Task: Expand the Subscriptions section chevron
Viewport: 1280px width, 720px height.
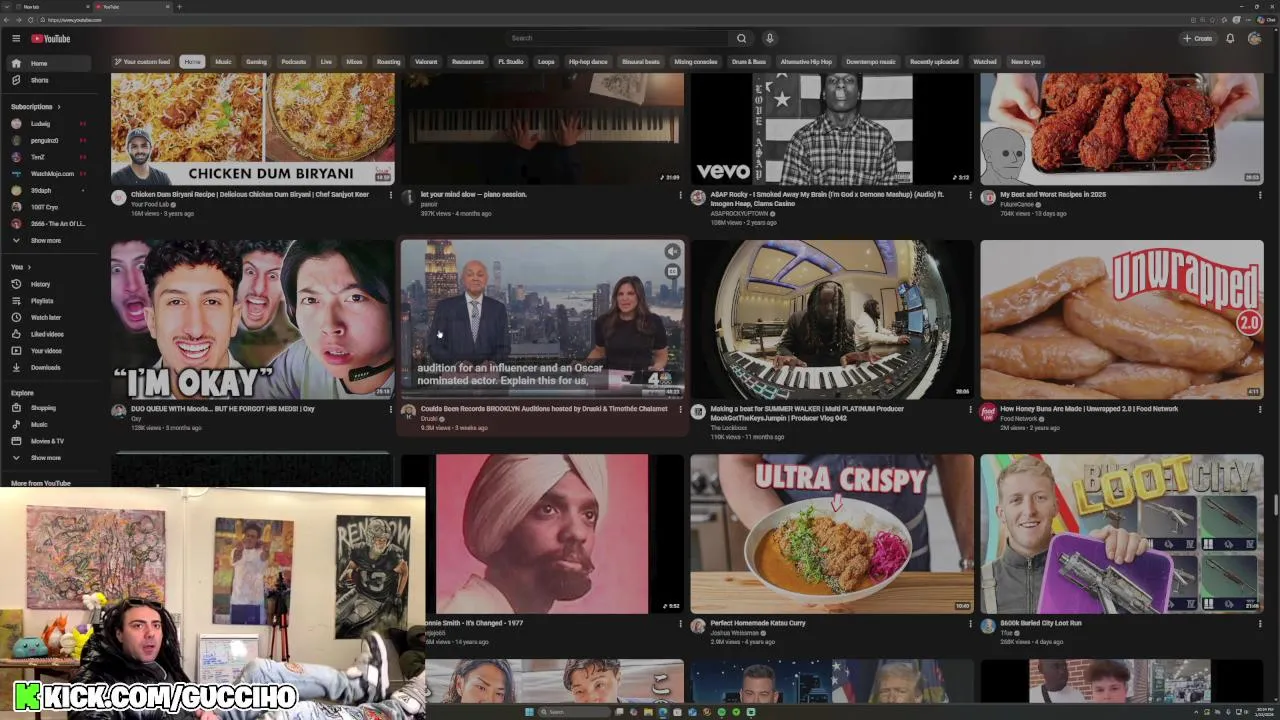Action: (x=59, y=106)
